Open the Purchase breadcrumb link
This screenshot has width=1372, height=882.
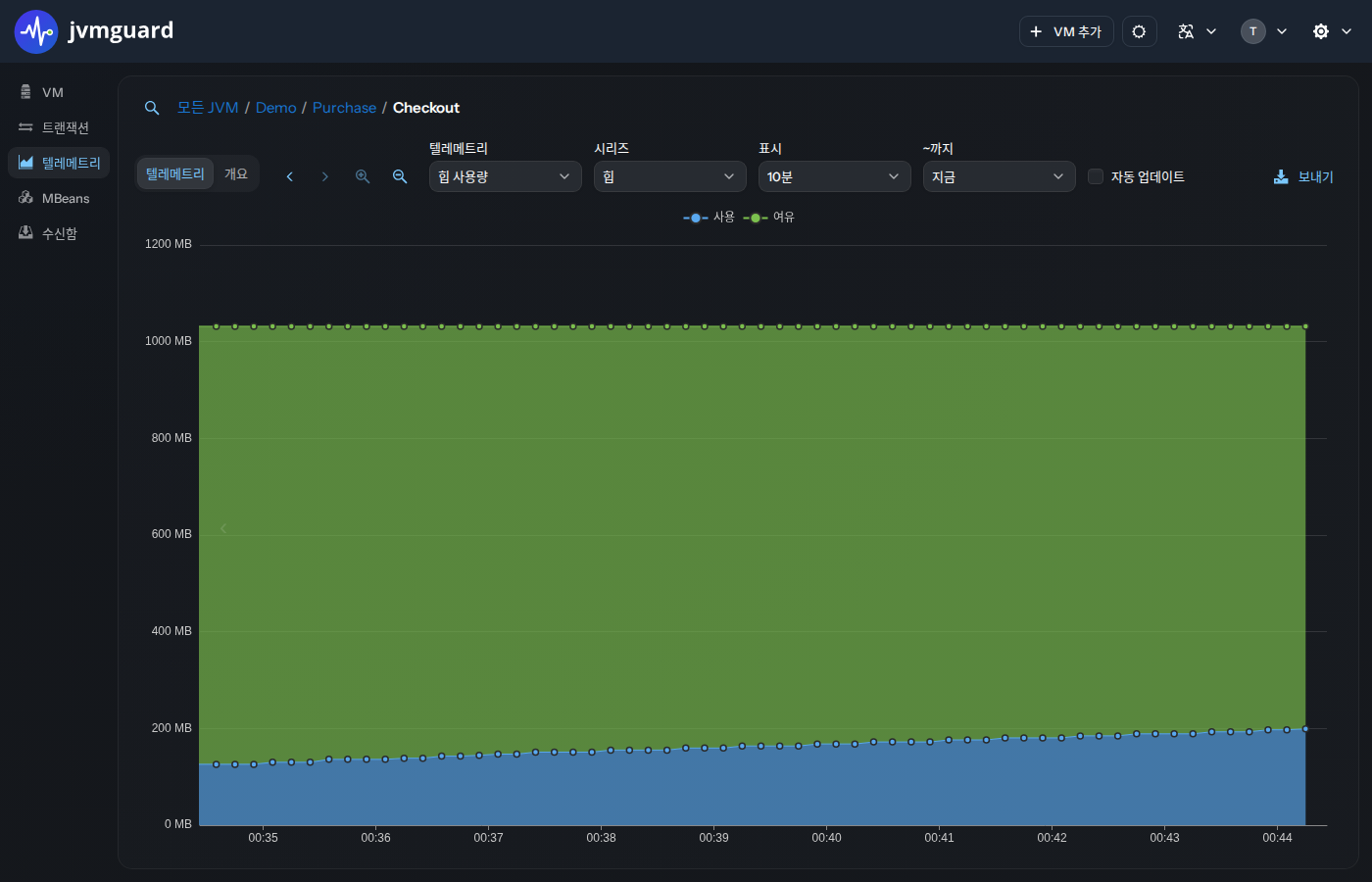pyautogui.click(x=344, y=108)
